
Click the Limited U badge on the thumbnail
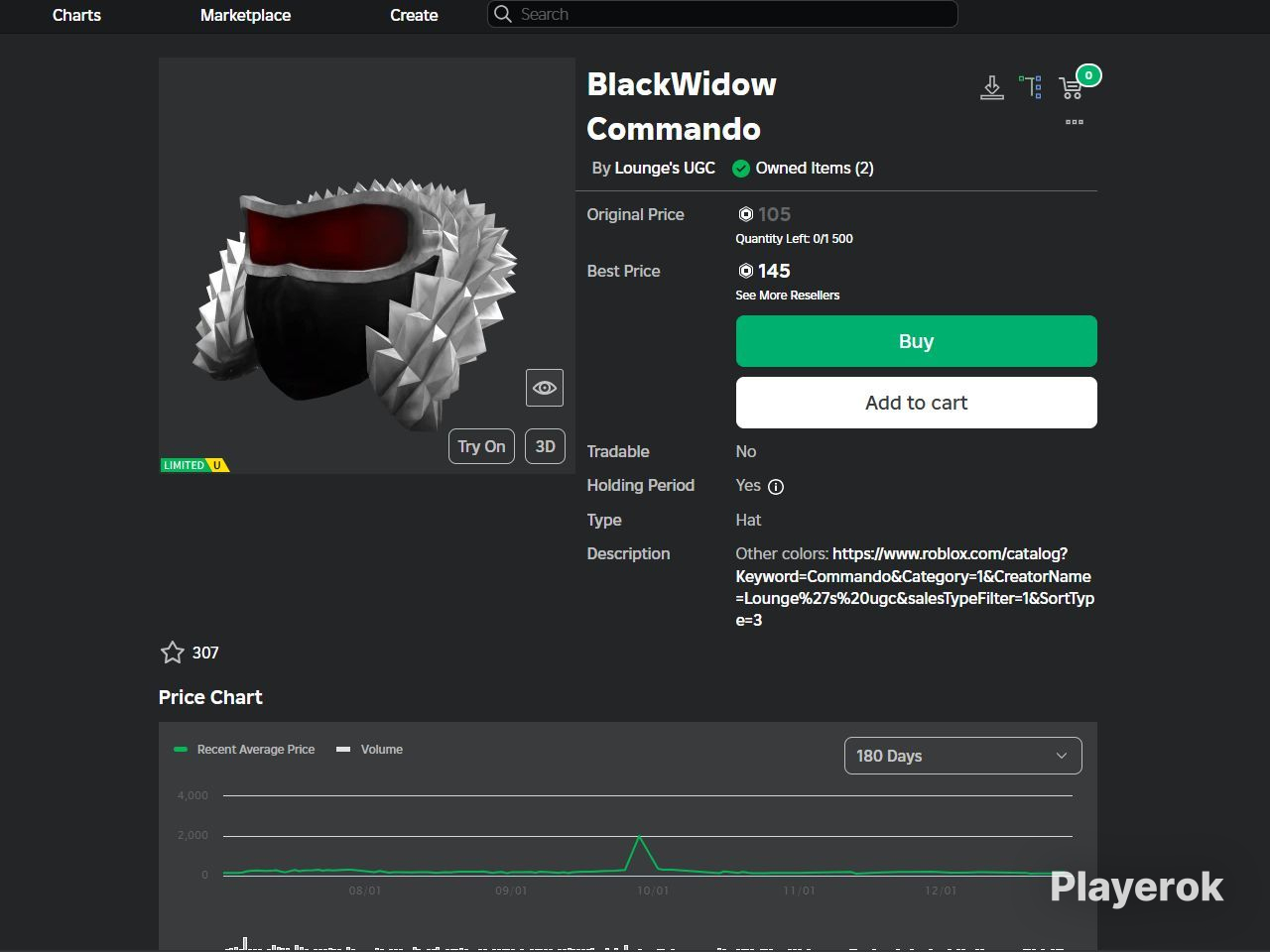[194, 465]
